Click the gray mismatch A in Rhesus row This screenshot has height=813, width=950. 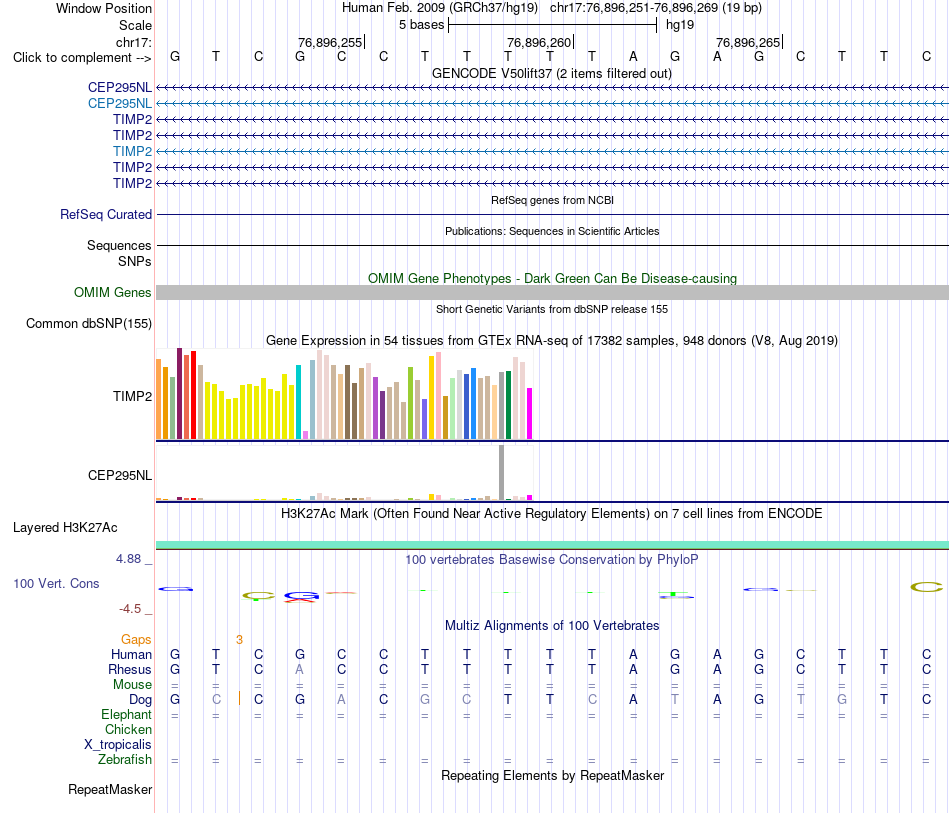[299, 669]
